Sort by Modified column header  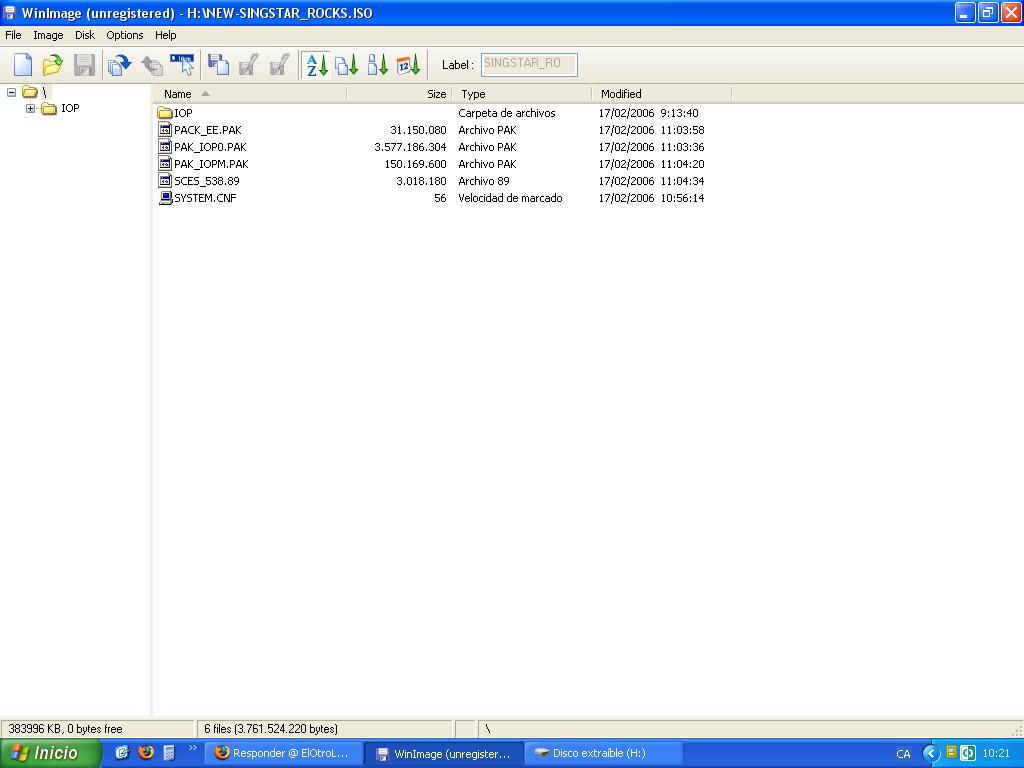click(662, 94)
